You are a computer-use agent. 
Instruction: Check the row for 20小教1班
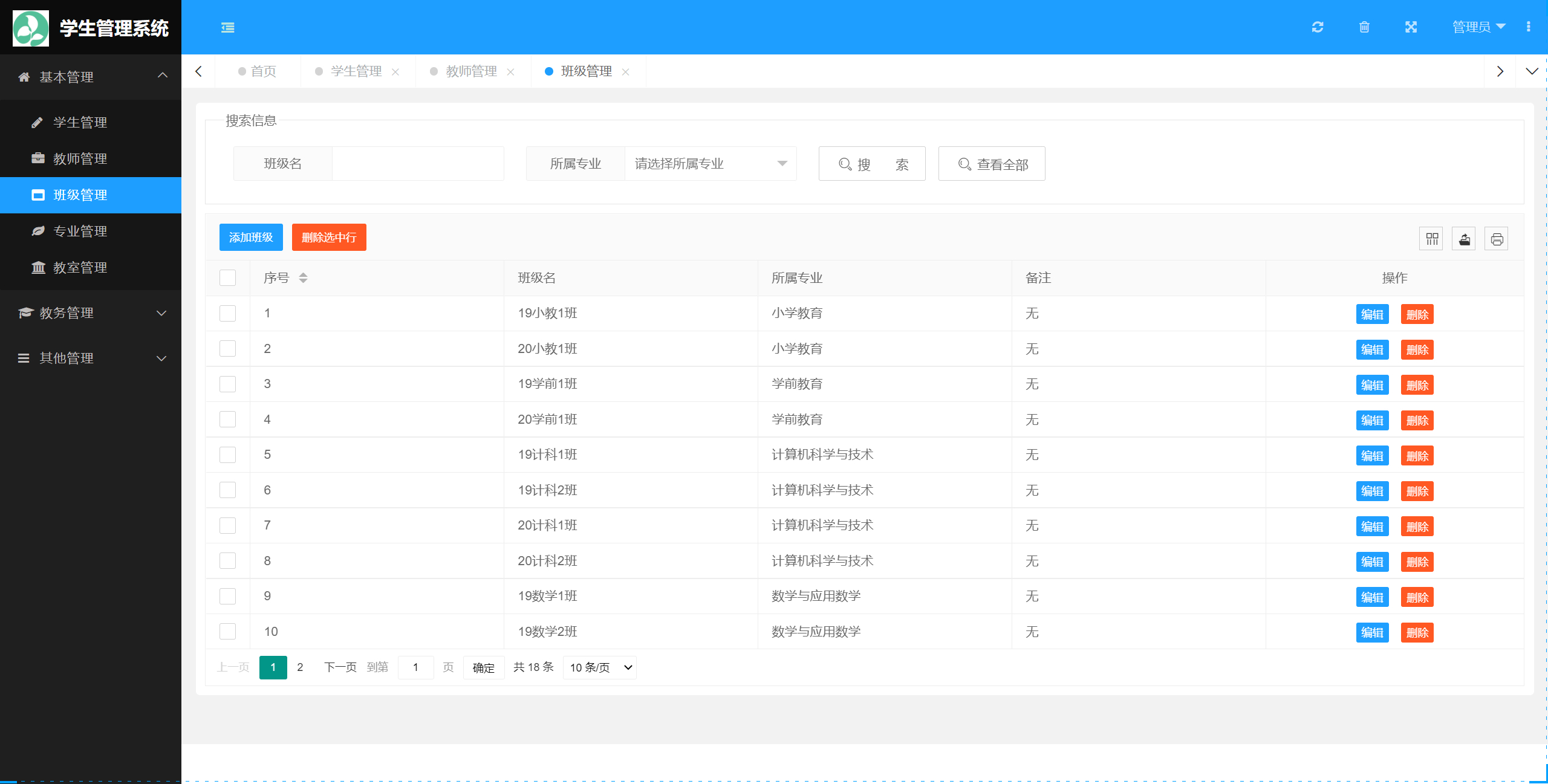227,349
